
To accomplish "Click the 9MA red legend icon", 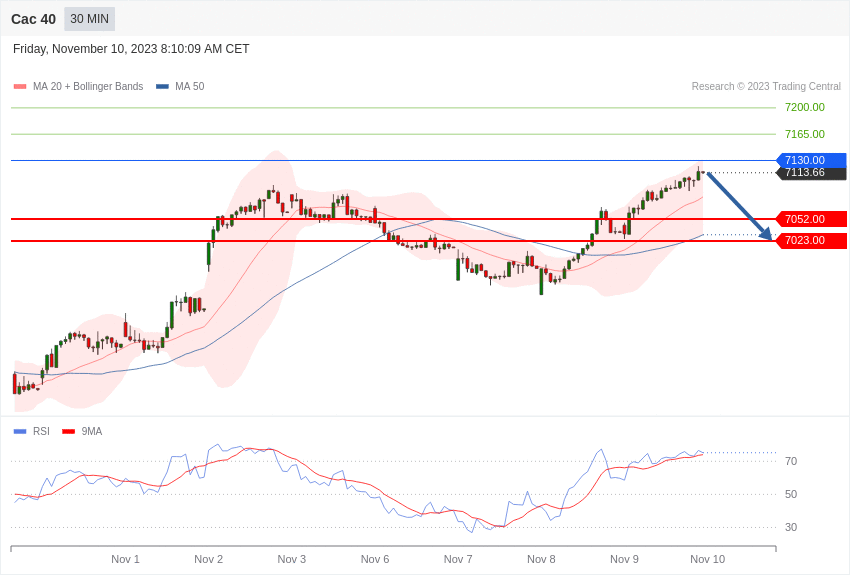I will click(x=66, y=431).
